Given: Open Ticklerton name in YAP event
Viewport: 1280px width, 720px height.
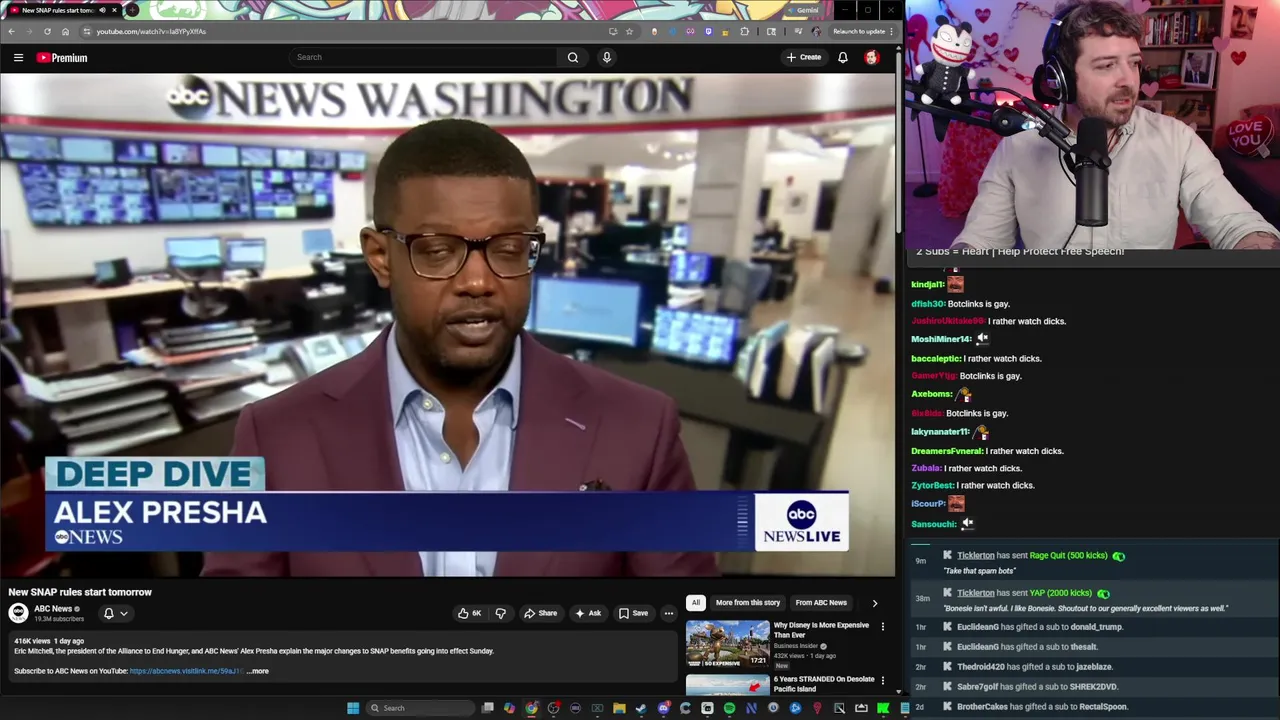Looking at the screenshot, I should point(976,593).
